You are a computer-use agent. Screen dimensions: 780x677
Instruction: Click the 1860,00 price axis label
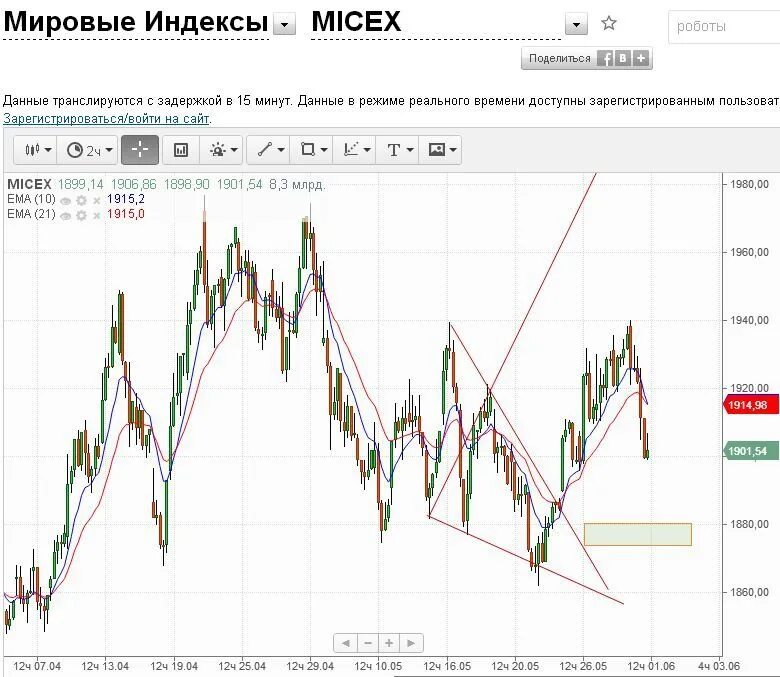(x=749, y=592)
